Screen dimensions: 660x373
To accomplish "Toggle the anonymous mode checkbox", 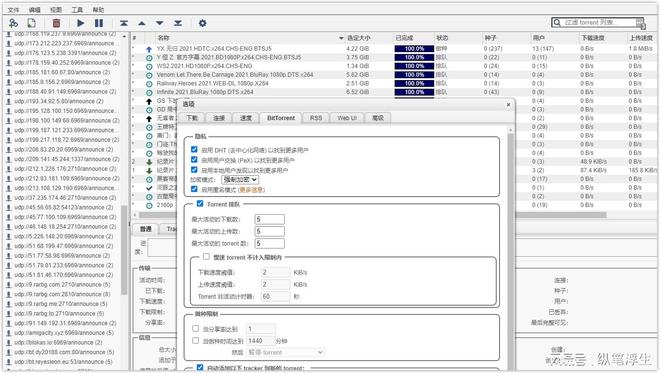I will click(x=194, y=189).
